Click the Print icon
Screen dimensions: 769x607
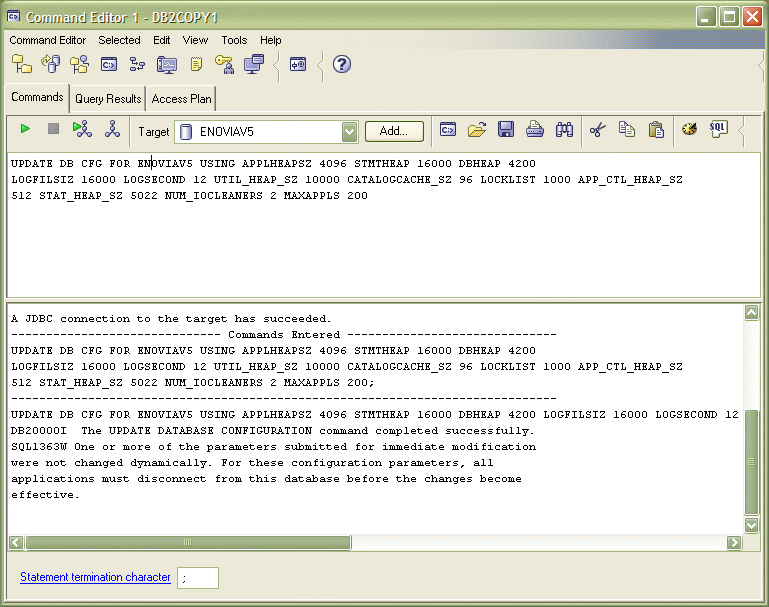click(x=535, y=129)
